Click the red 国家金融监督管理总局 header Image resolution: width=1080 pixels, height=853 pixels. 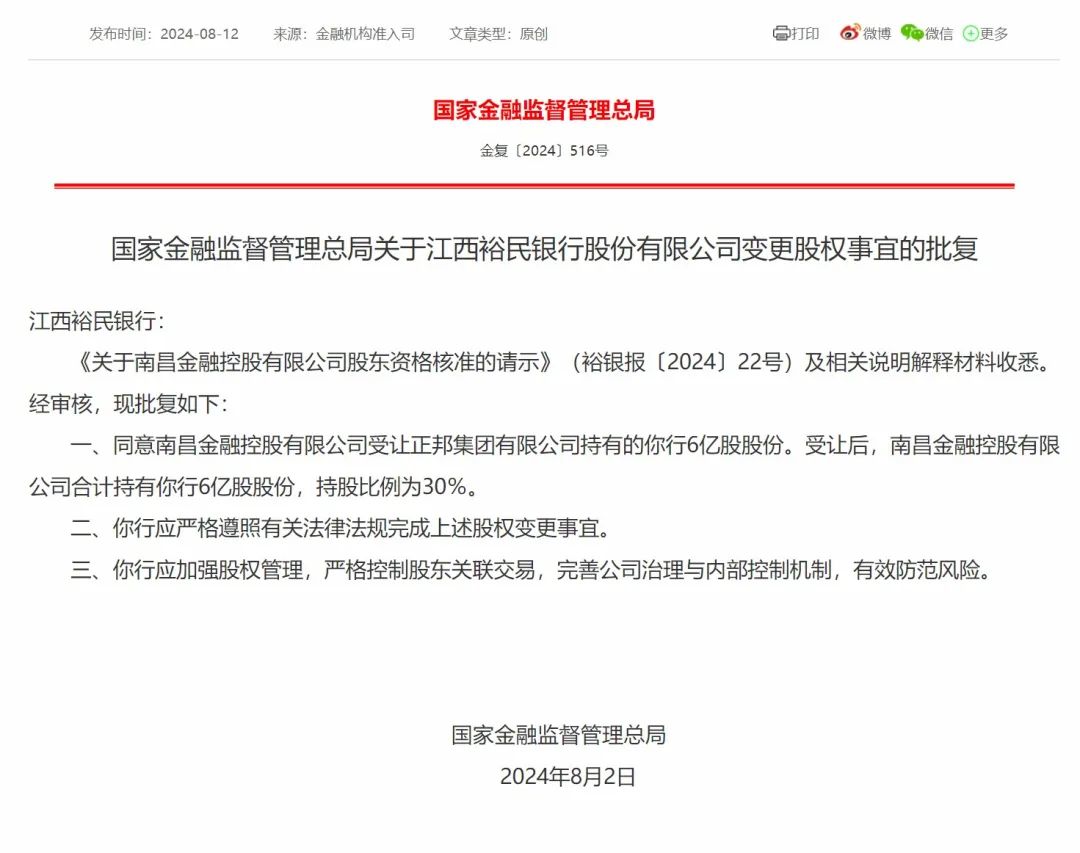point(543,110)
